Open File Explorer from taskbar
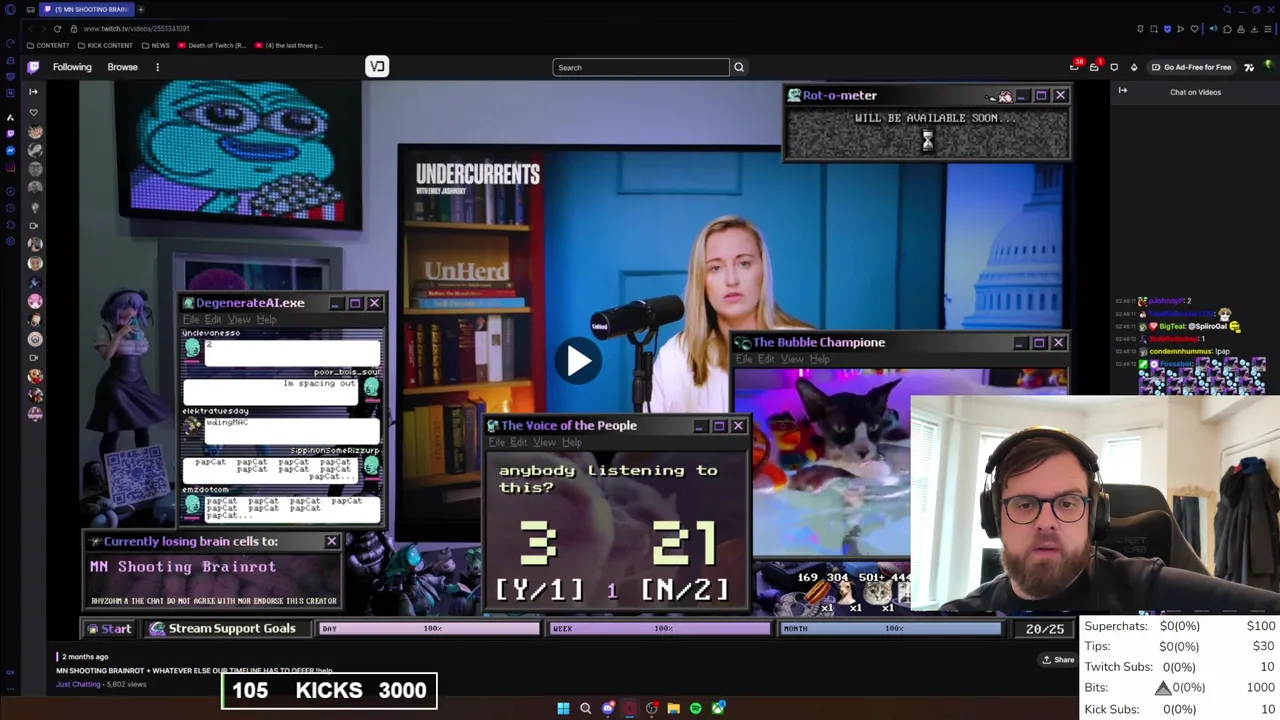The image size is (1280, 720). 673,708
